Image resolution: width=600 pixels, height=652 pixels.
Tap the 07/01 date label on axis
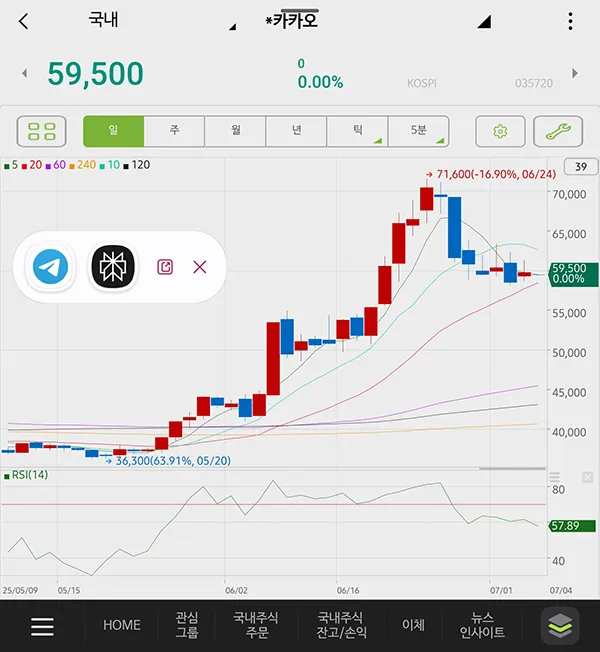coord(501,590)
